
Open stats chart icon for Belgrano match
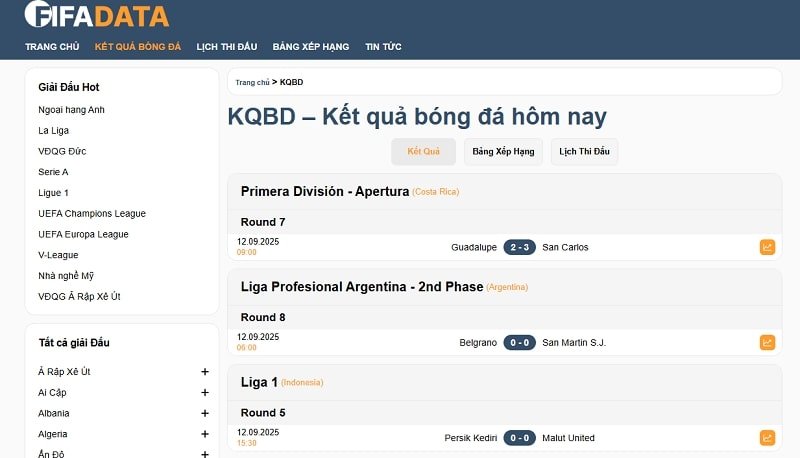click(767, 343)
